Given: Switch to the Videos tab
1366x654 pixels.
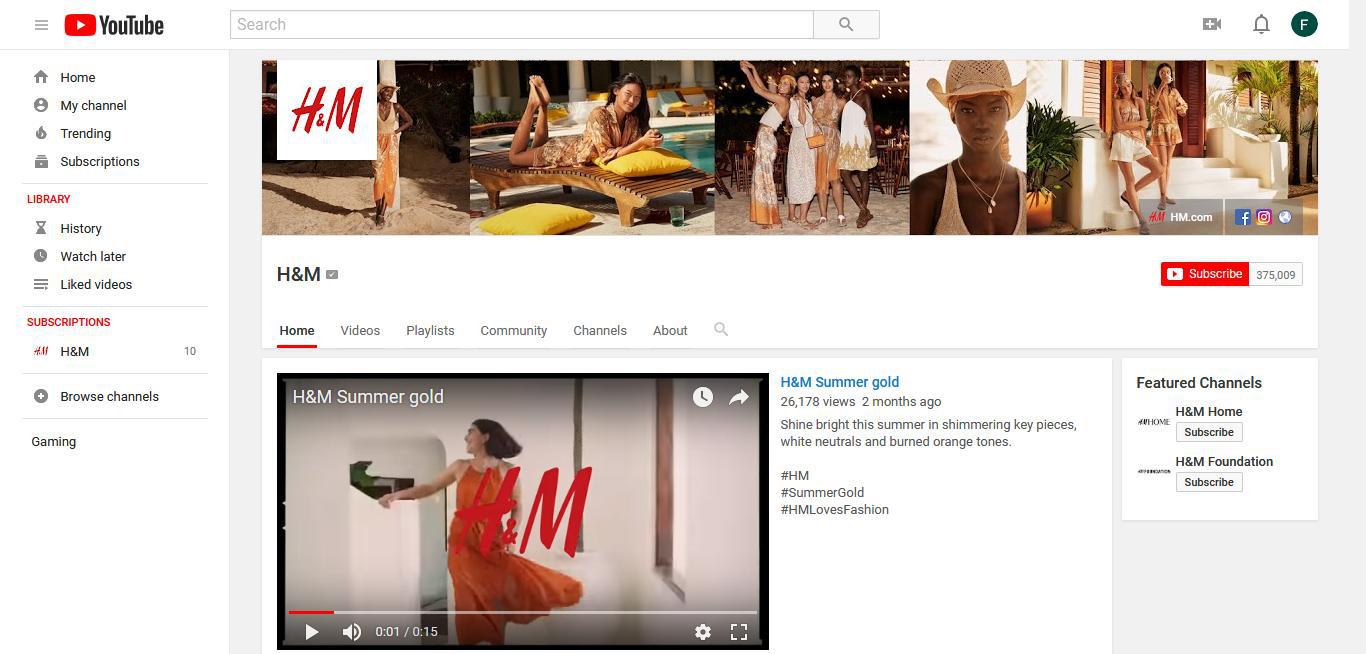Looking at the screenshot, I should click(x=360, y=330).
